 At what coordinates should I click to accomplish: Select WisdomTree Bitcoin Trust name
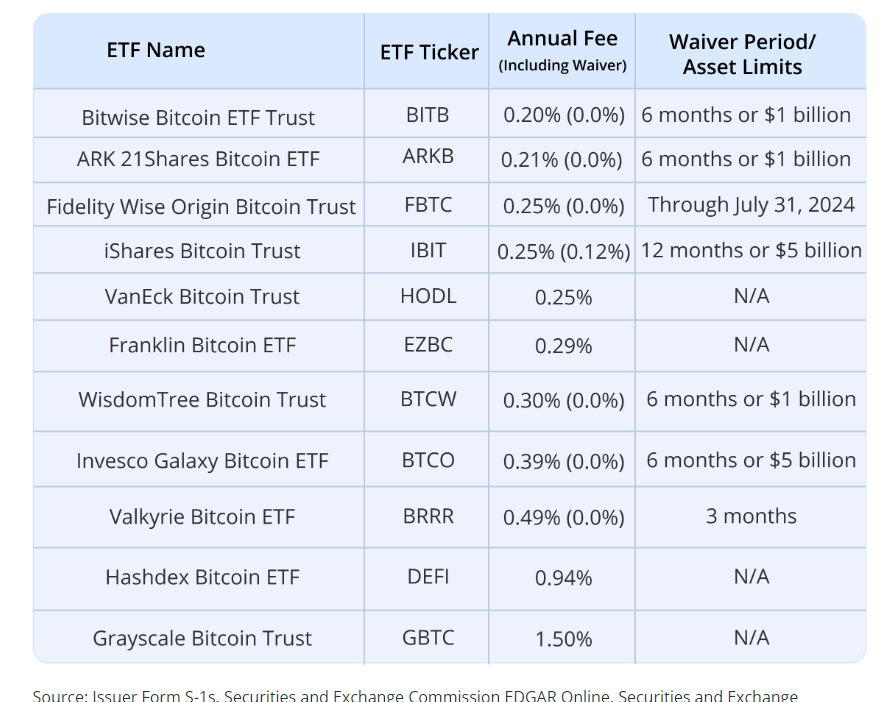coord(202,400)
